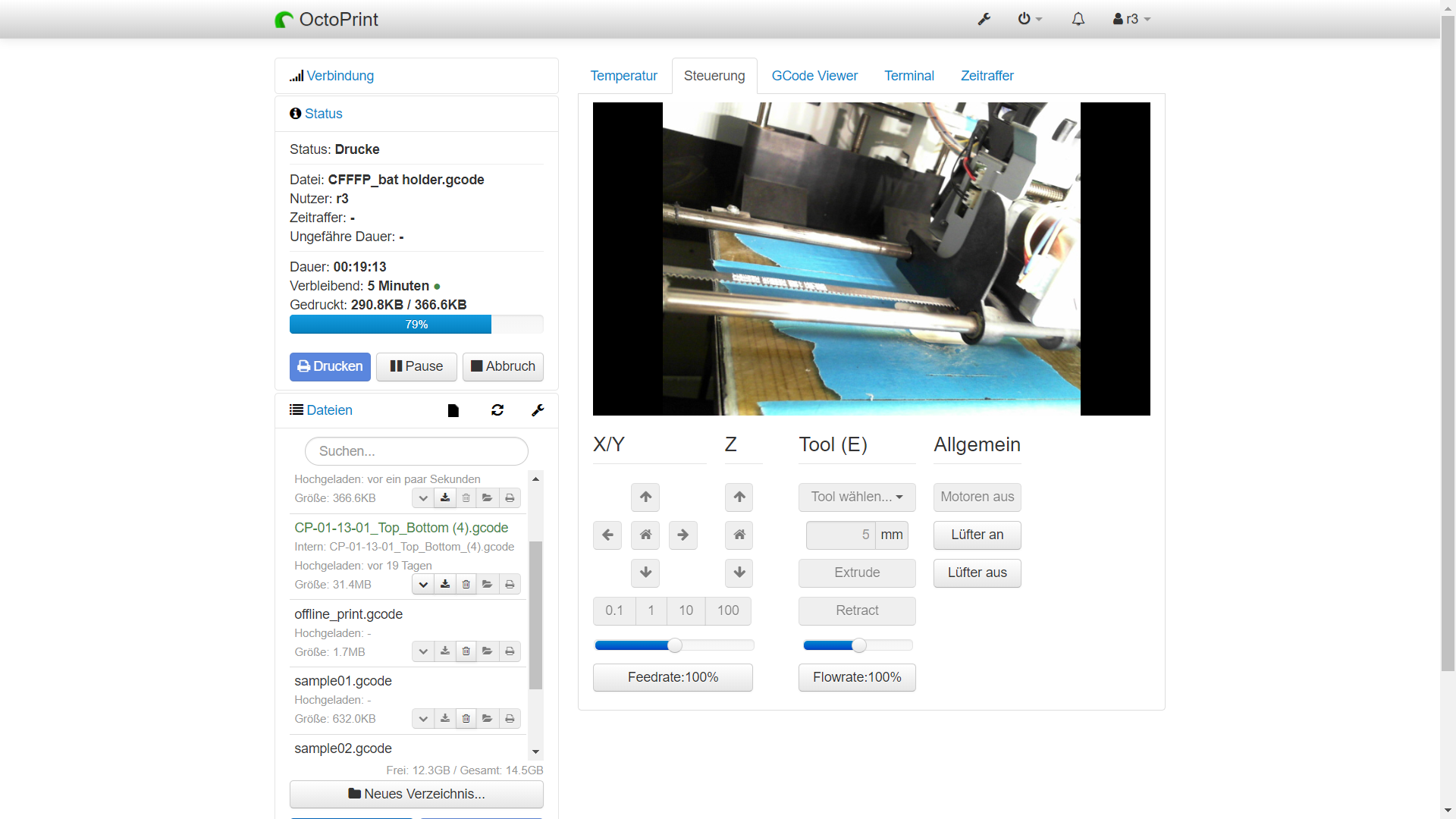Image resolution: width=1456 pixels, height=819 pixels.
Task: Open the file list wrench options
Action: pos(538,410)
